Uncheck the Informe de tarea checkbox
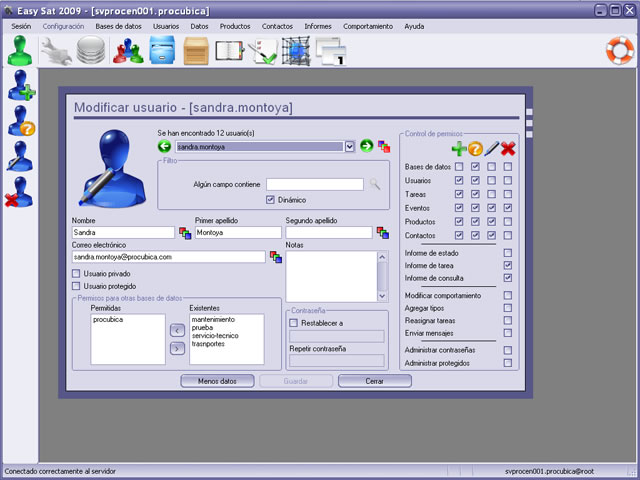 tap(508, 265)
